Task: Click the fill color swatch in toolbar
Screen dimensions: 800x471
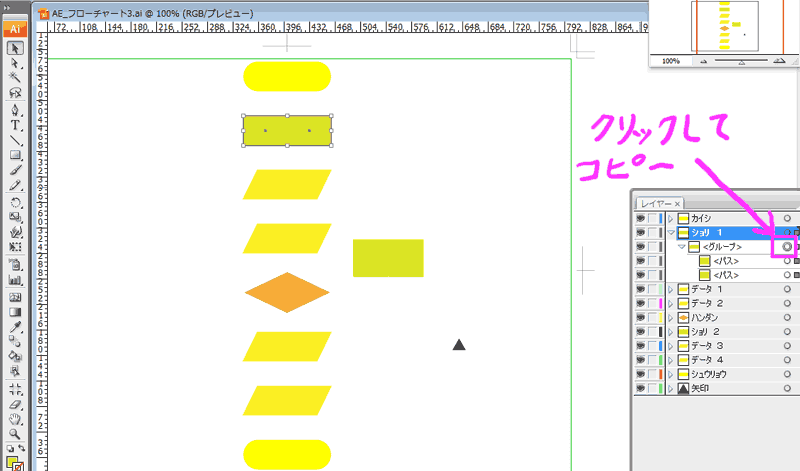Action: [x=12, y=461]
